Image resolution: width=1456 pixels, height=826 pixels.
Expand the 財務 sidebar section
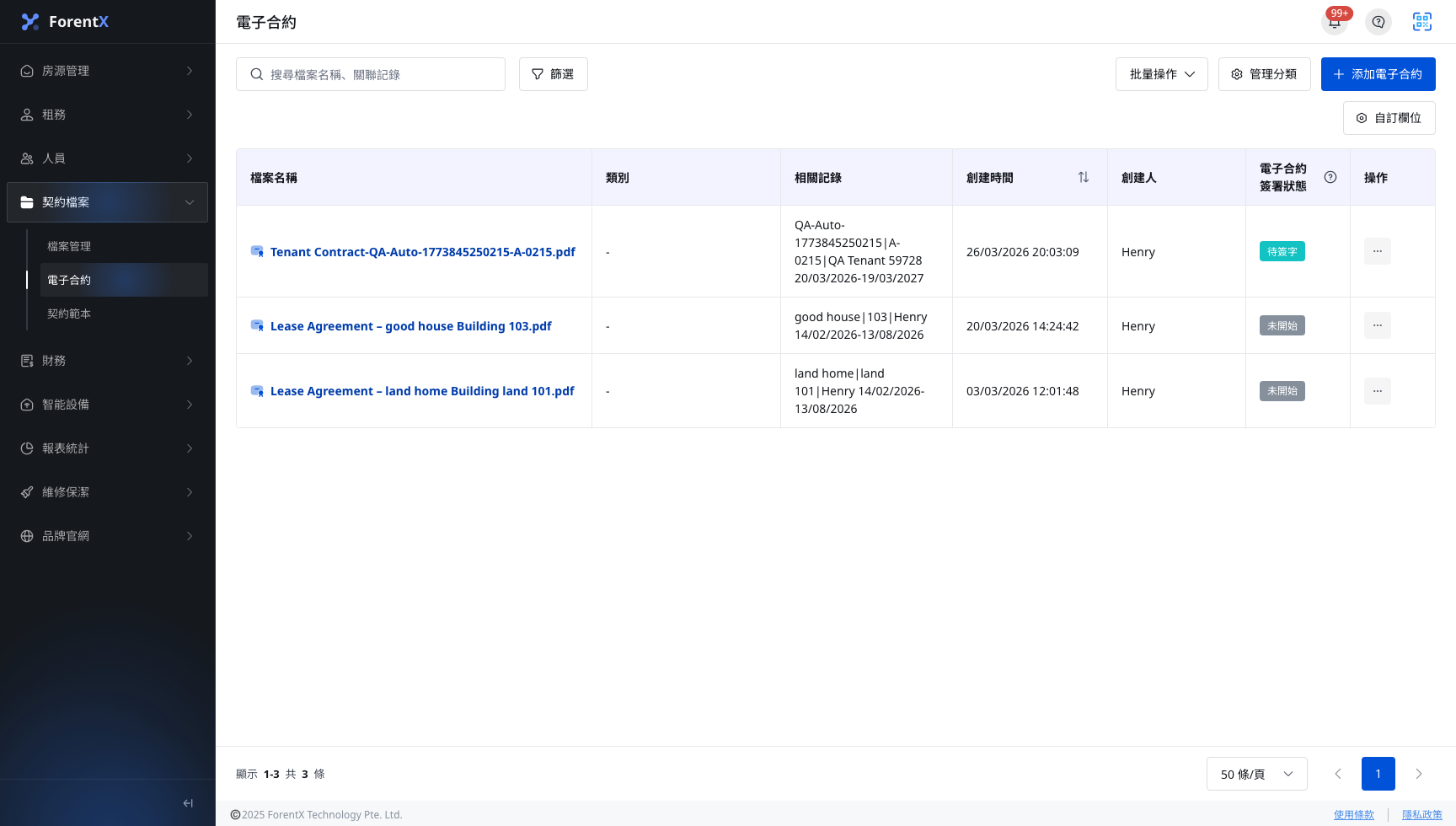(x=108, y=361)
